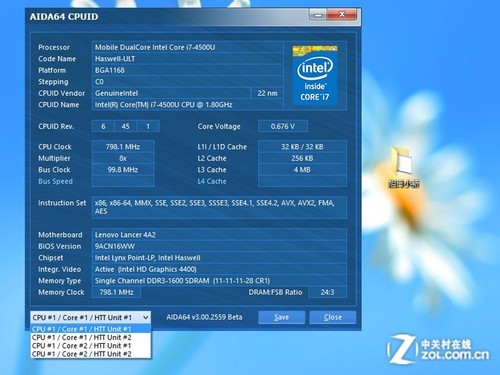Click the CPU Clock 798.1 MHz field
Viewport: 500px width, 375px height.
[123, 147]
